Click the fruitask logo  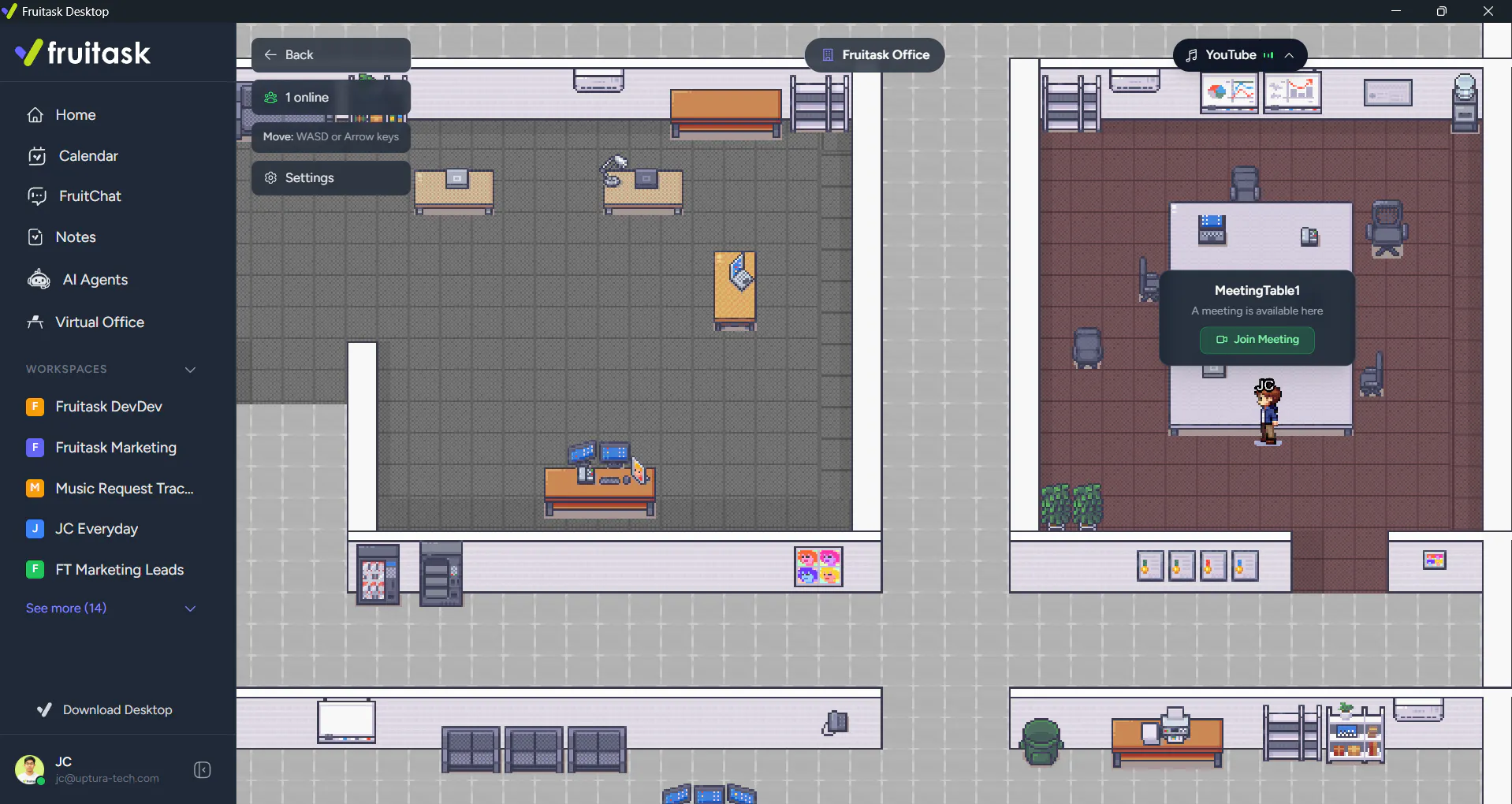[83, 53]
